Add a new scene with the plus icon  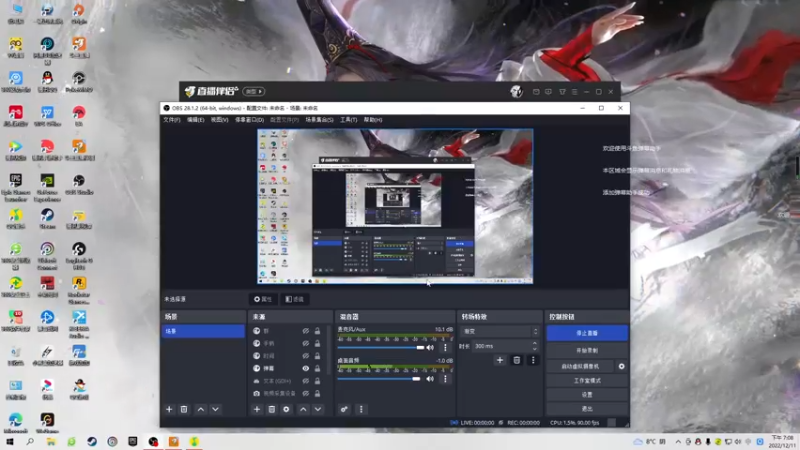[169, 409]
